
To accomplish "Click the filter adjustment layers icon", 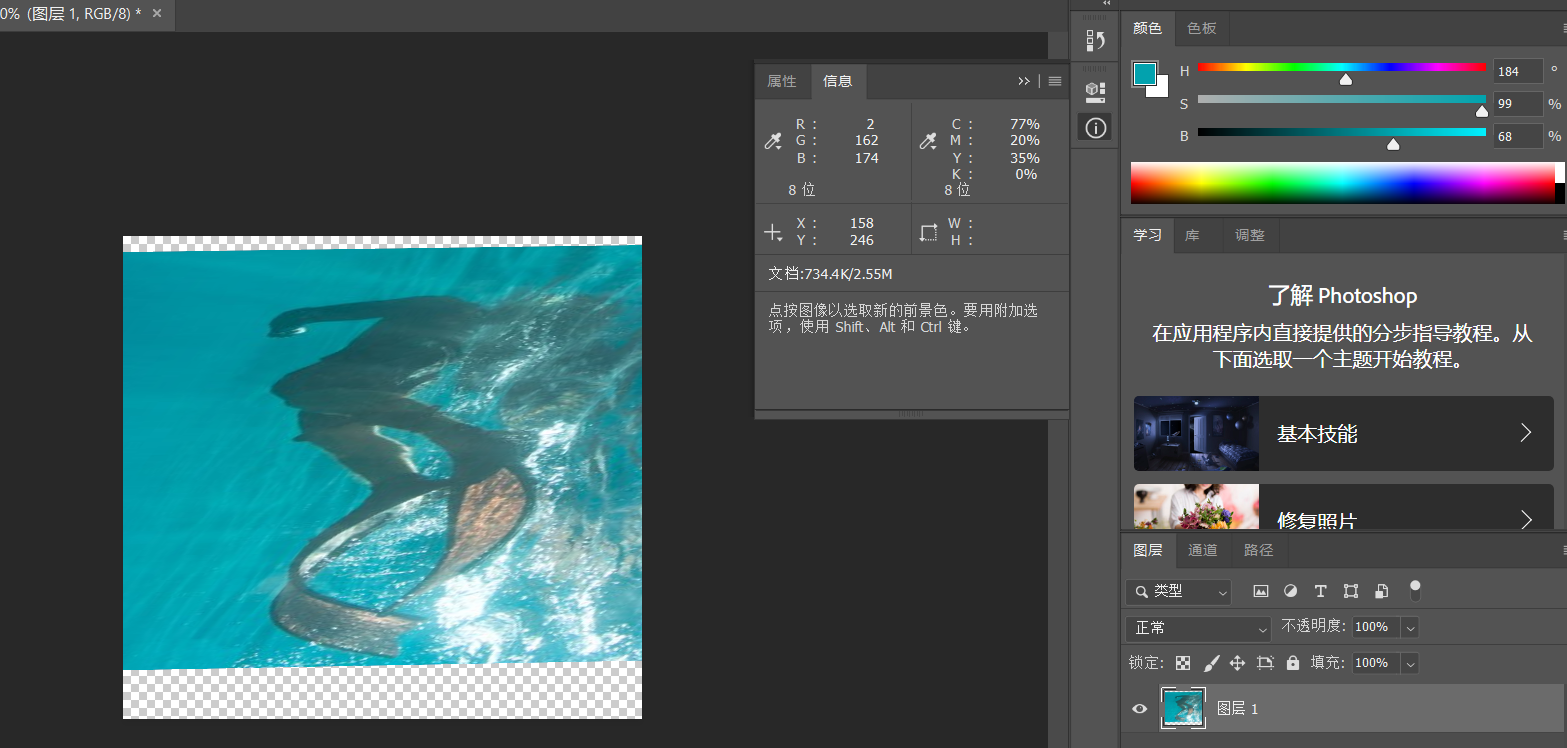I will (x=1290, y=591).
